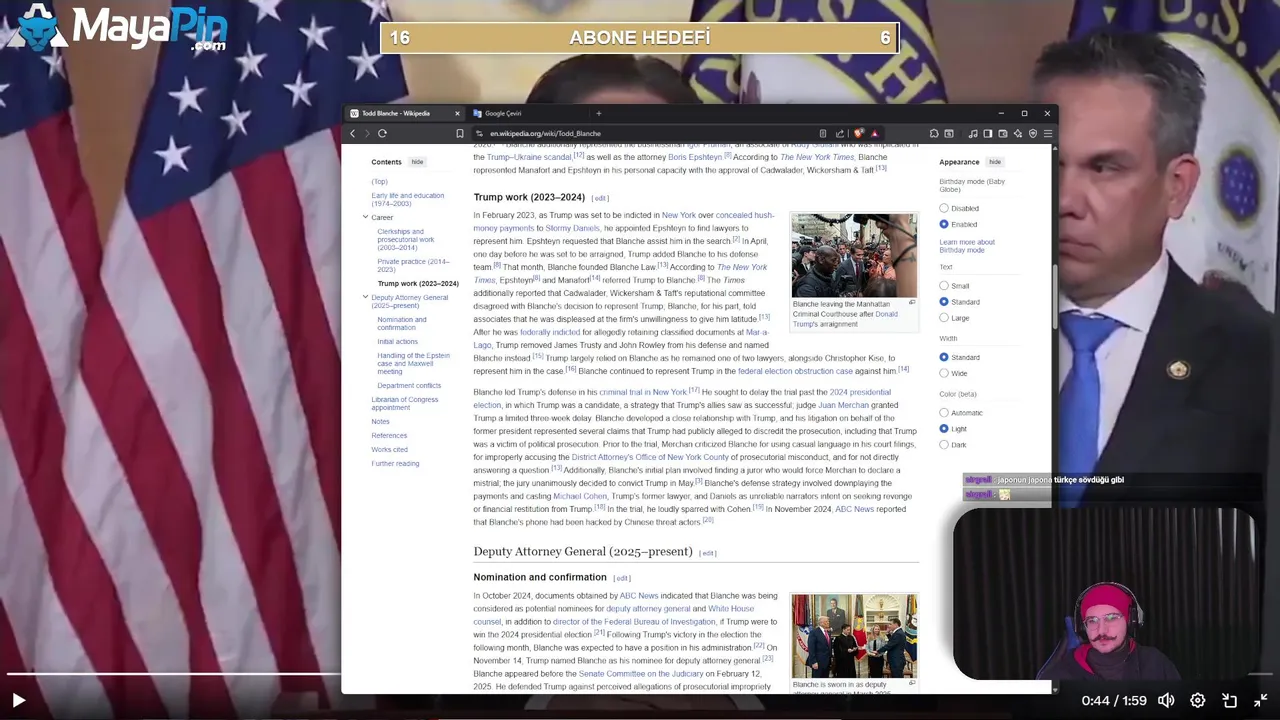This screenshot has width=1280, height=720.
Task: Open the Leo AI sparkle icon
Action: (x=1018, y=133)
